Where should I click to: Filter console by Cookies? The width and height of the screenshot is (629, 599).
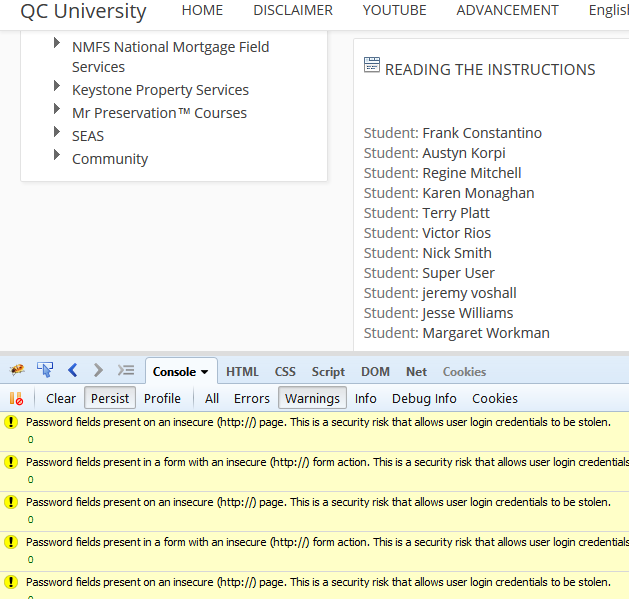point(495,398)
